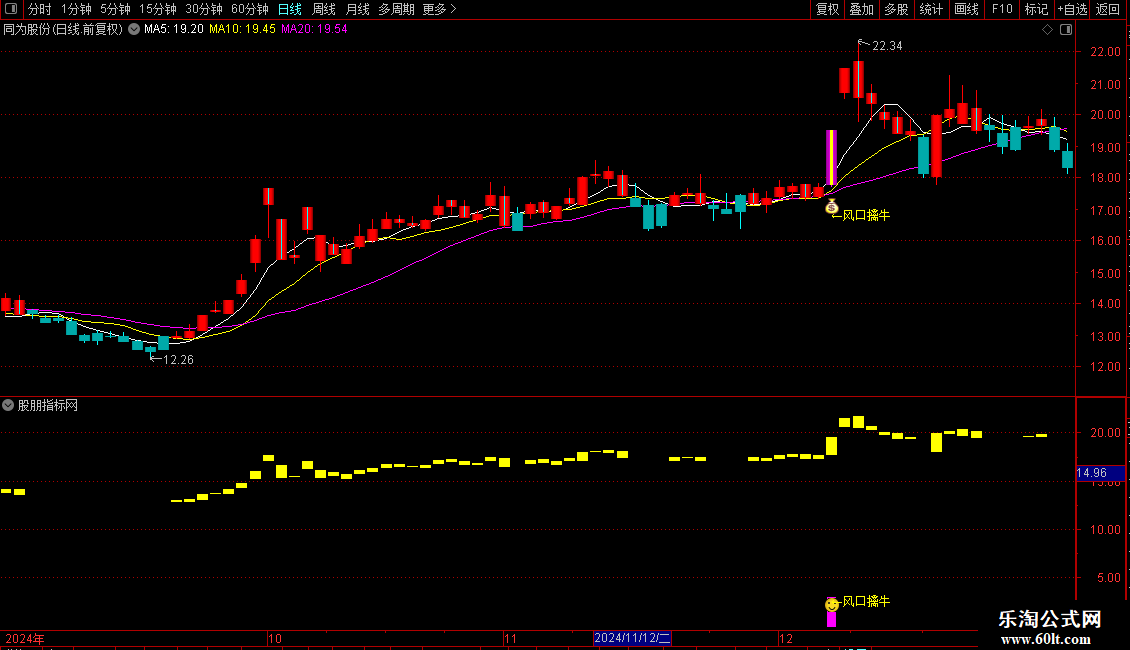Click the 统计 statistics button
The height and width of the screenshot is (650, 1130).
coord(931,9)
